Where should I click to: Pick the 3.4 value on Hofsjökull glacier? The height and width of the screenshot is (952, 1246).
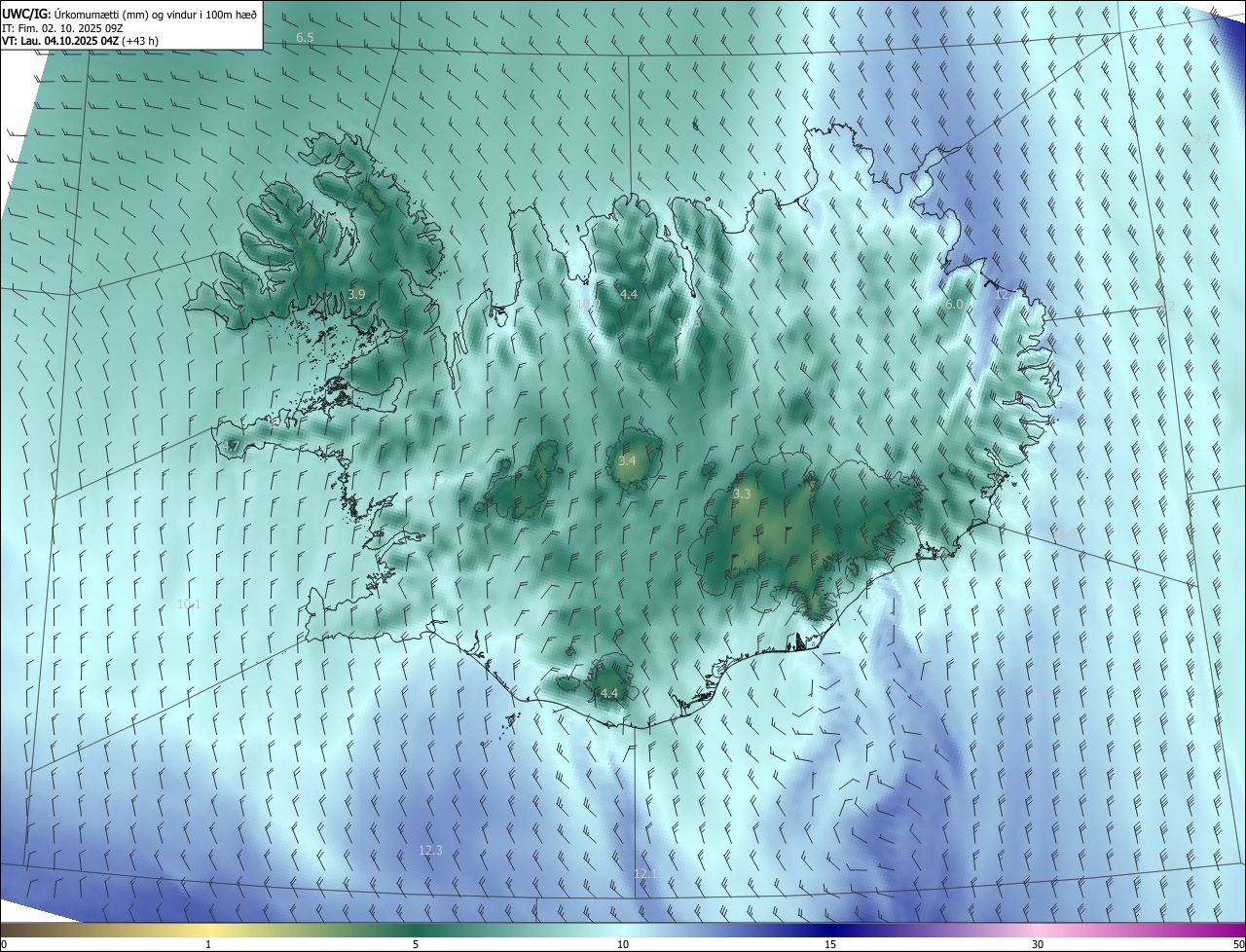tap(627, 460)
